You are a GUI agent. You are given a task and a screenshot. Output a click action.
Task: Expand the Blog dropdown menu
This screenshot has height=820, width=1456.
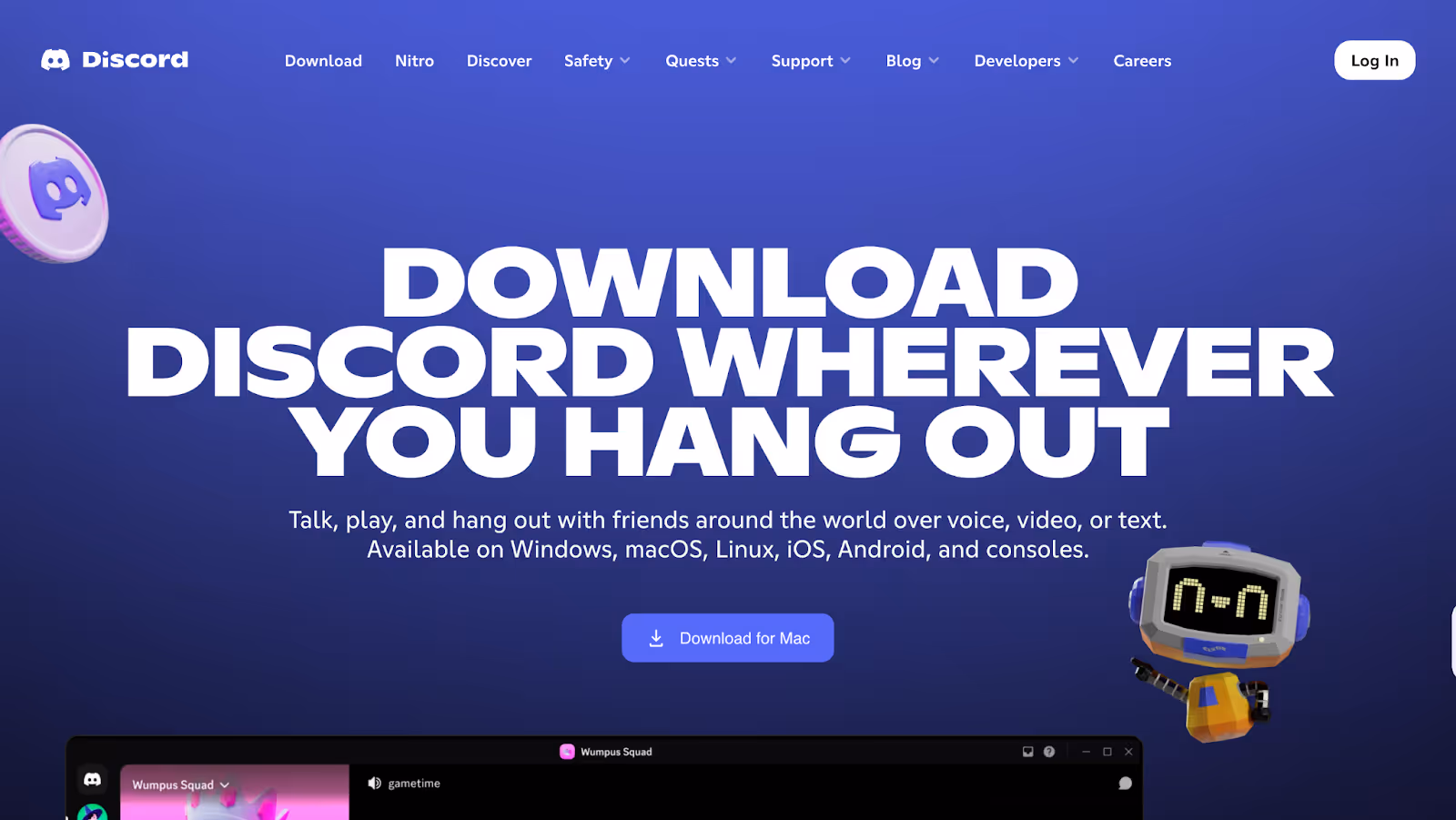(913, 61)
